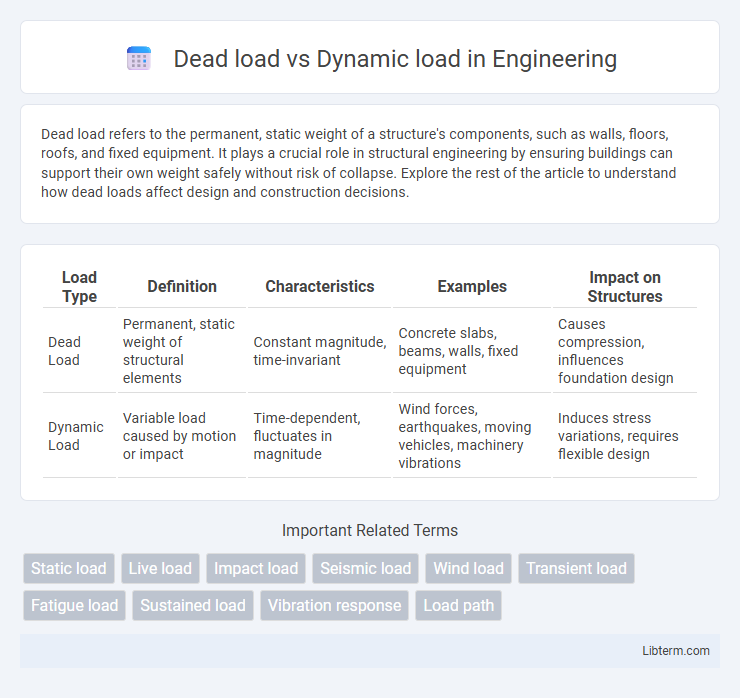Click the page title Dead load vs Dynamic load
The height and width of the screenshot is (698, 740).
tap(395, 59)
